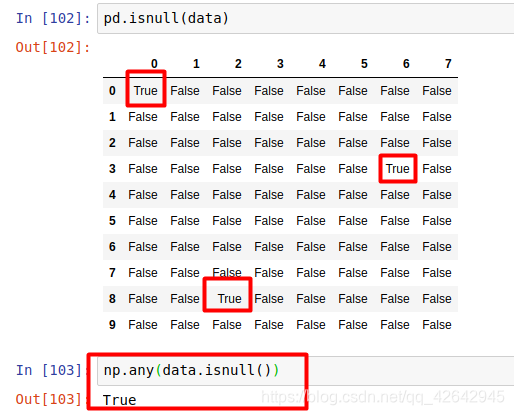Viewport: 514px width, 415px height.
Task: Click column header 4 of the table
Action: pos(322,64)
